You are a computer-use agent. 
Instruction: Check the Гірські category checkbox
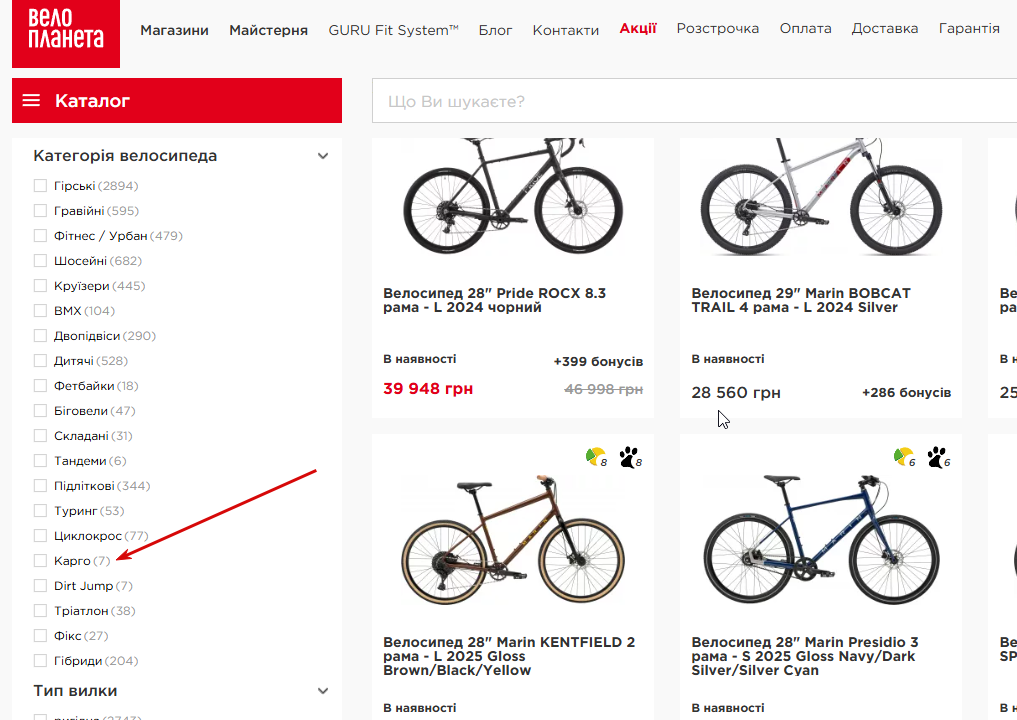[x=40, y=186]
